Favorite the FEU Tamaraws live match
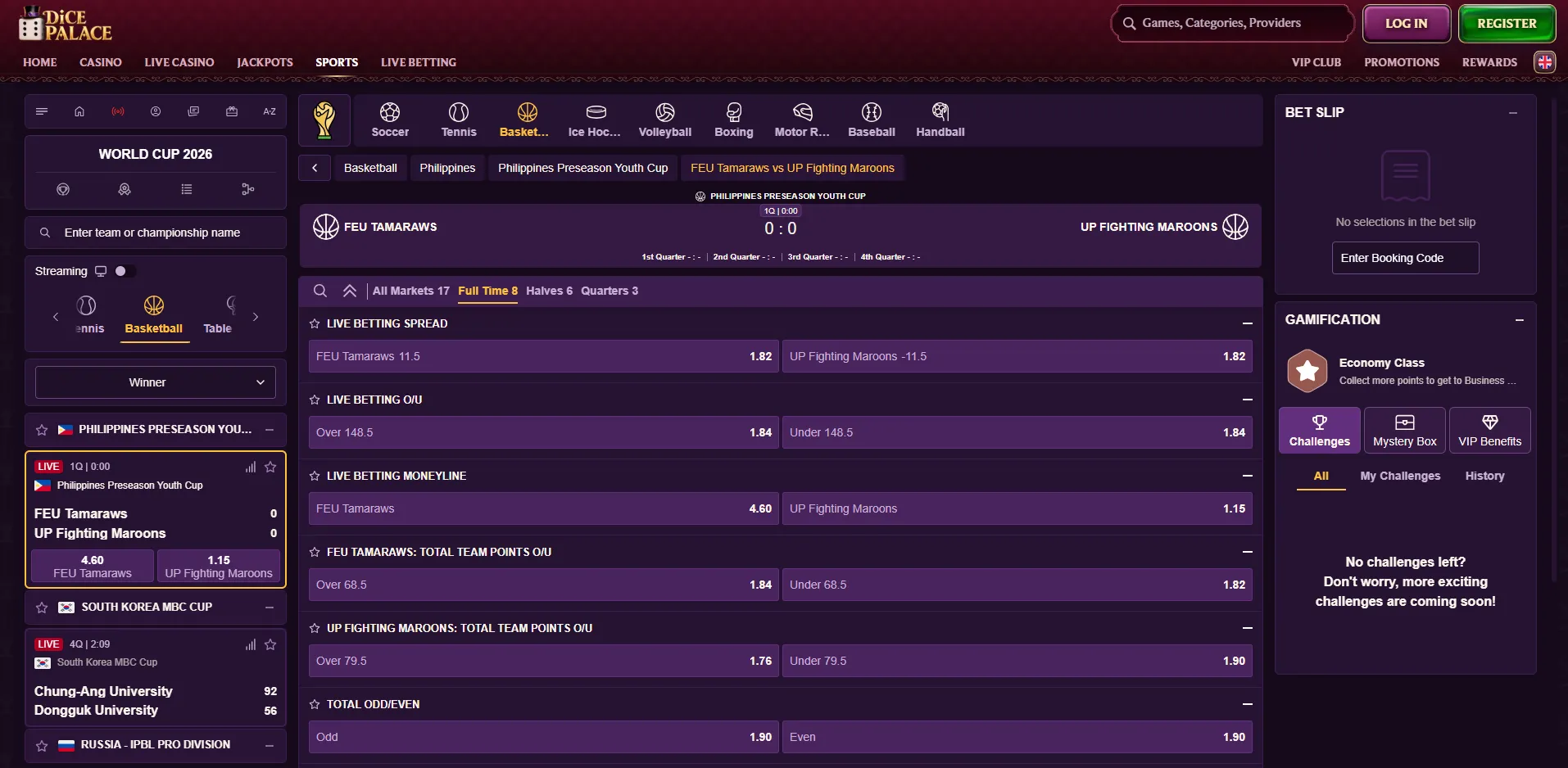This screenshot has width=1568, height=768. click(x=270, y=467)
